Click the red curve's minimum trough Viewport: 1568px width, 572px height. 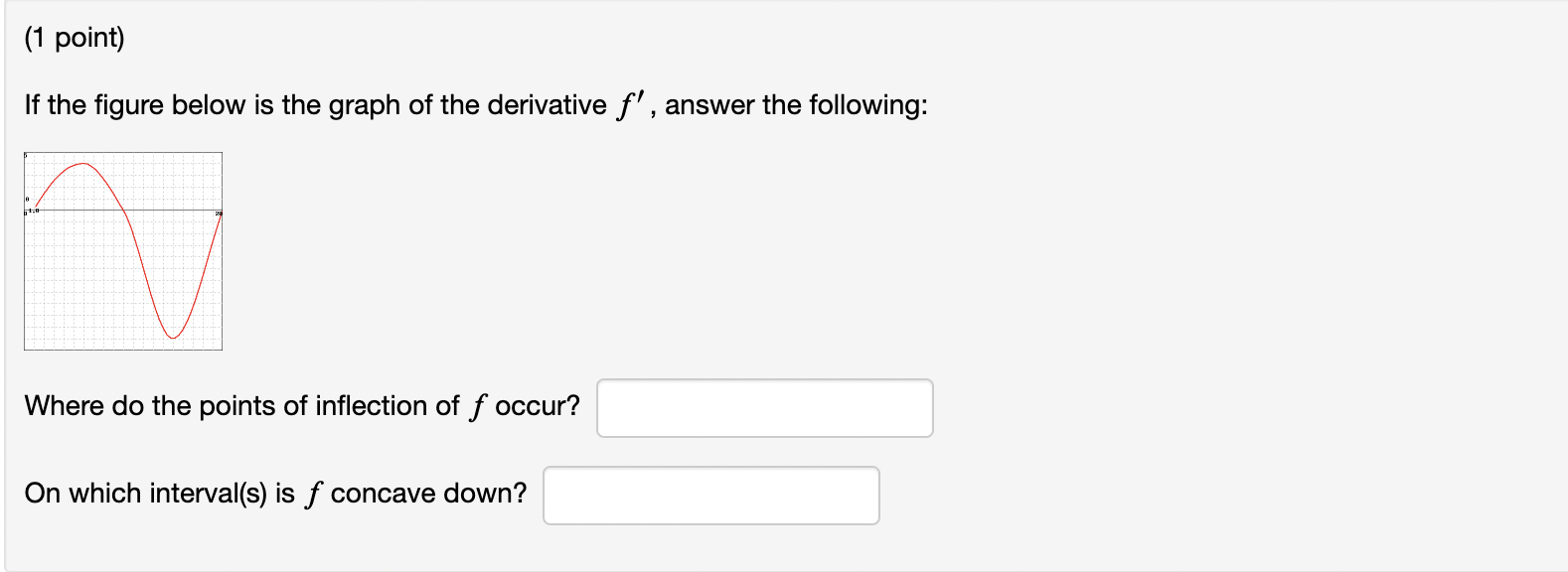(x=174, y=338)
